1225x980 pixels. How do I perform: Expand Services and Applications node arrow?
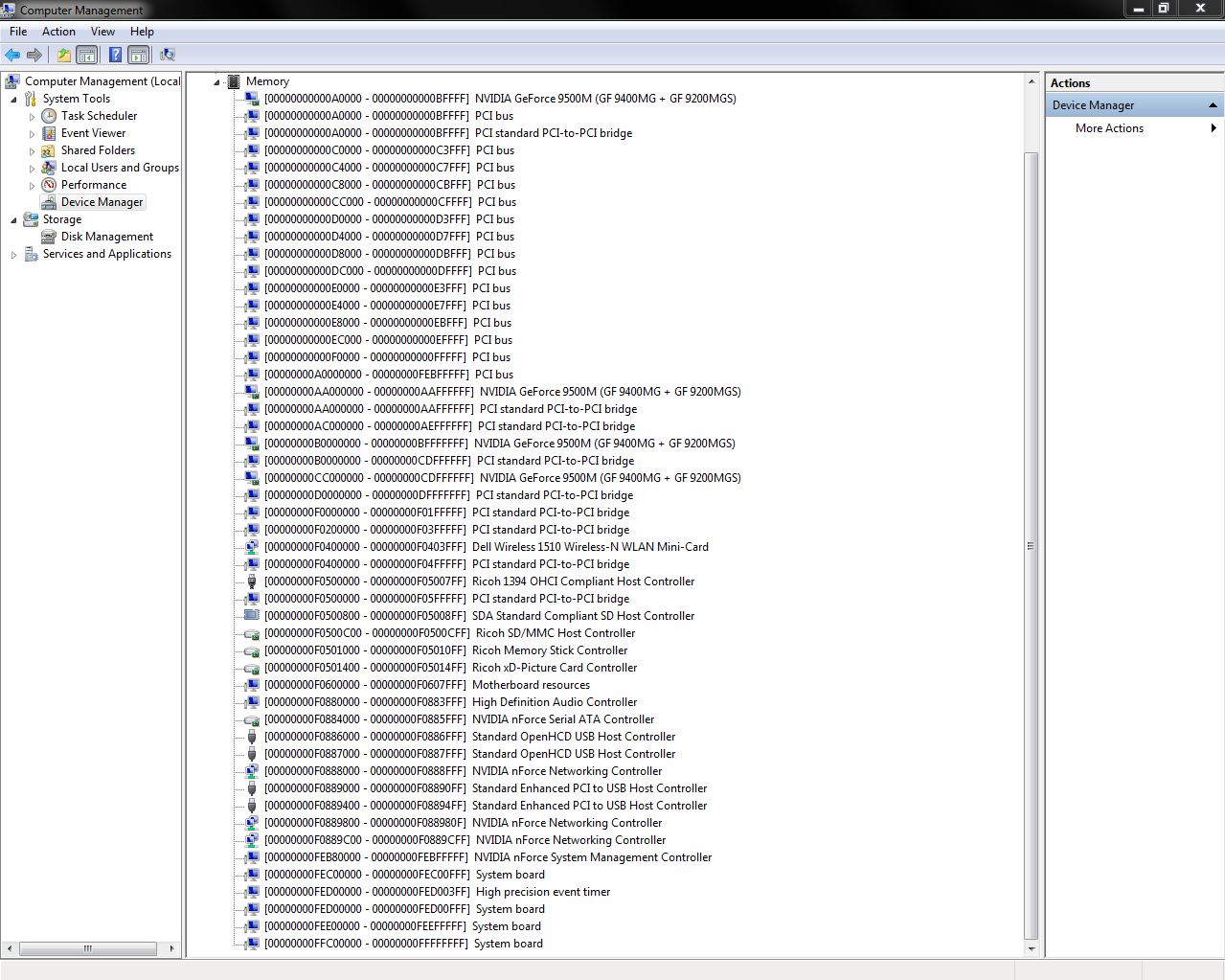13,254
